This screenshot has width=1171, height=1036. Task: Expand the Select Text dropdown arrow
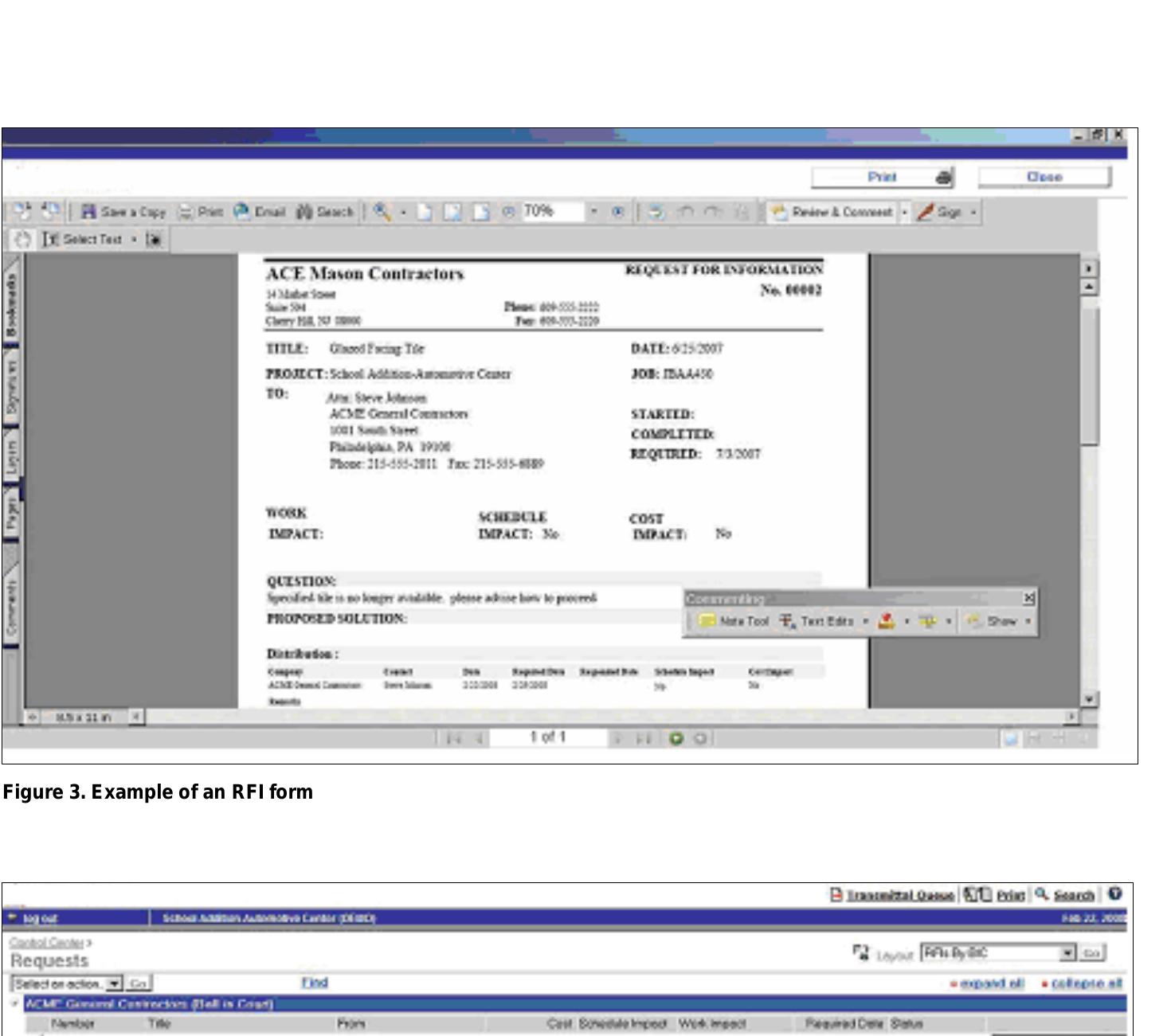134,239
